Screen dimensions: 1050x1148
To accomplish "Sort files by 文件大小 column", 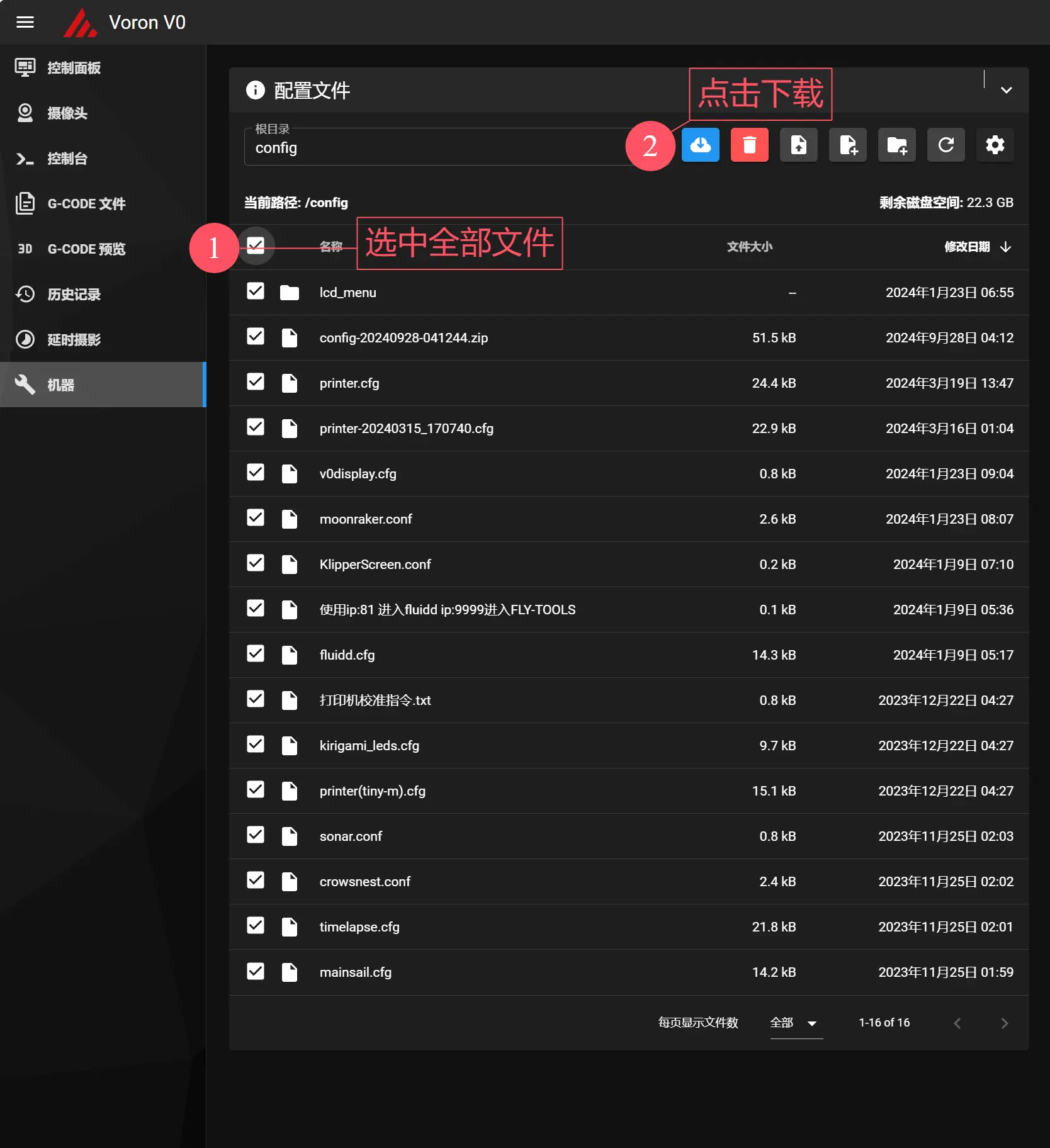I will pyautogui.click(x=749, y=247).
